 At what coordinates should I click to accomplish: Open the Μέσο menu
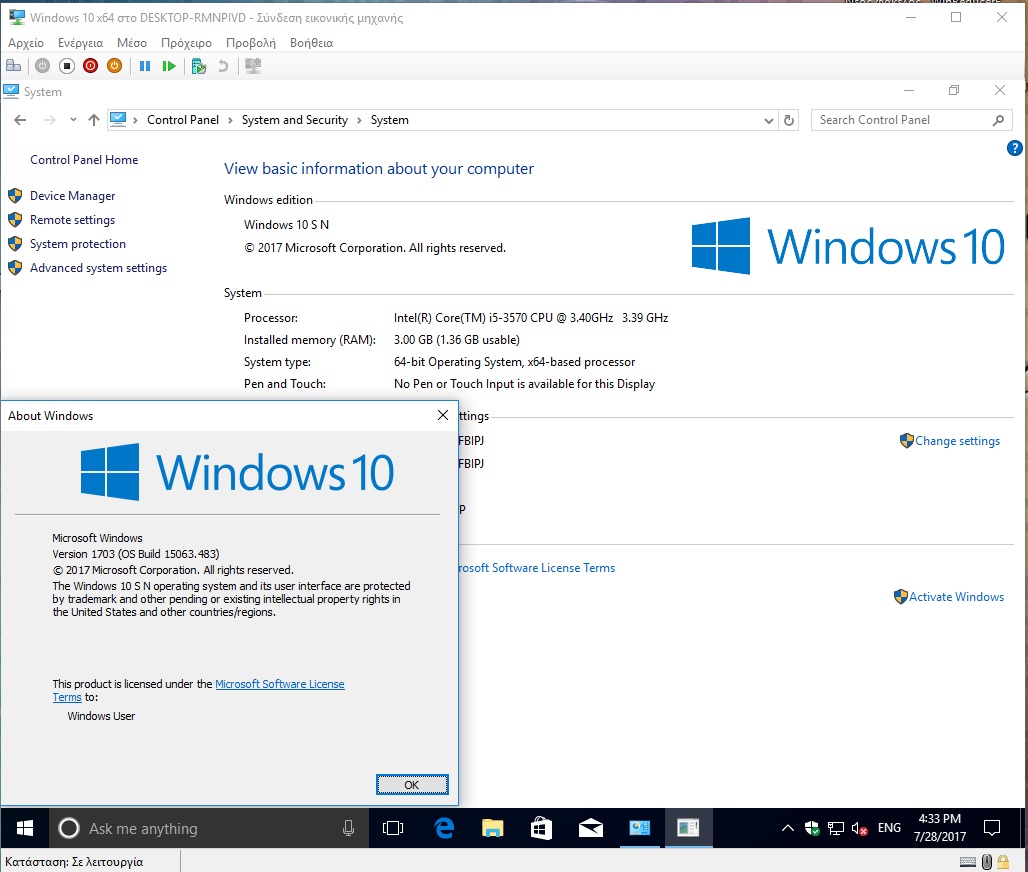point(132,43)
